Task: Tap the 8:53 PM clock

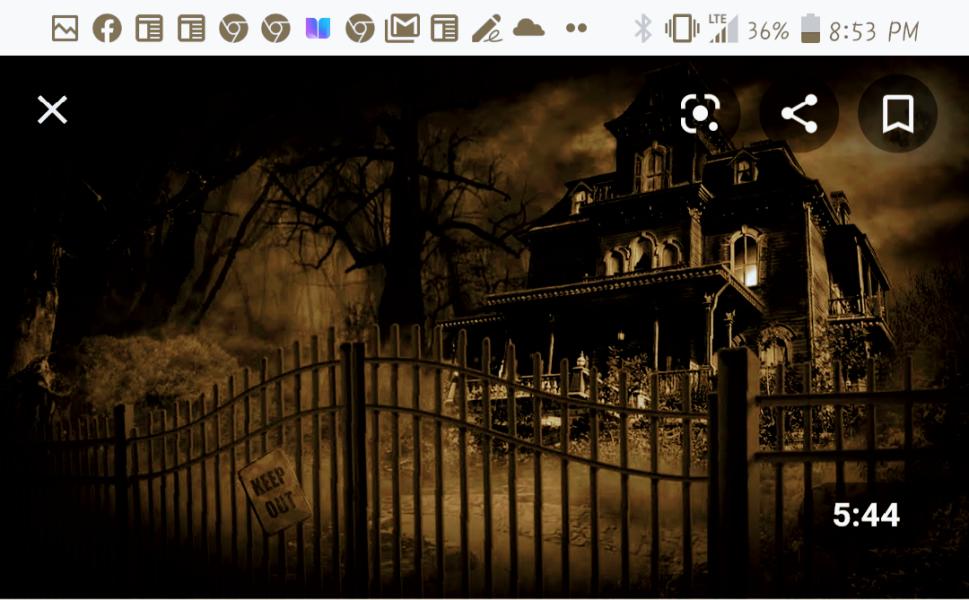Action: [874, 30]
